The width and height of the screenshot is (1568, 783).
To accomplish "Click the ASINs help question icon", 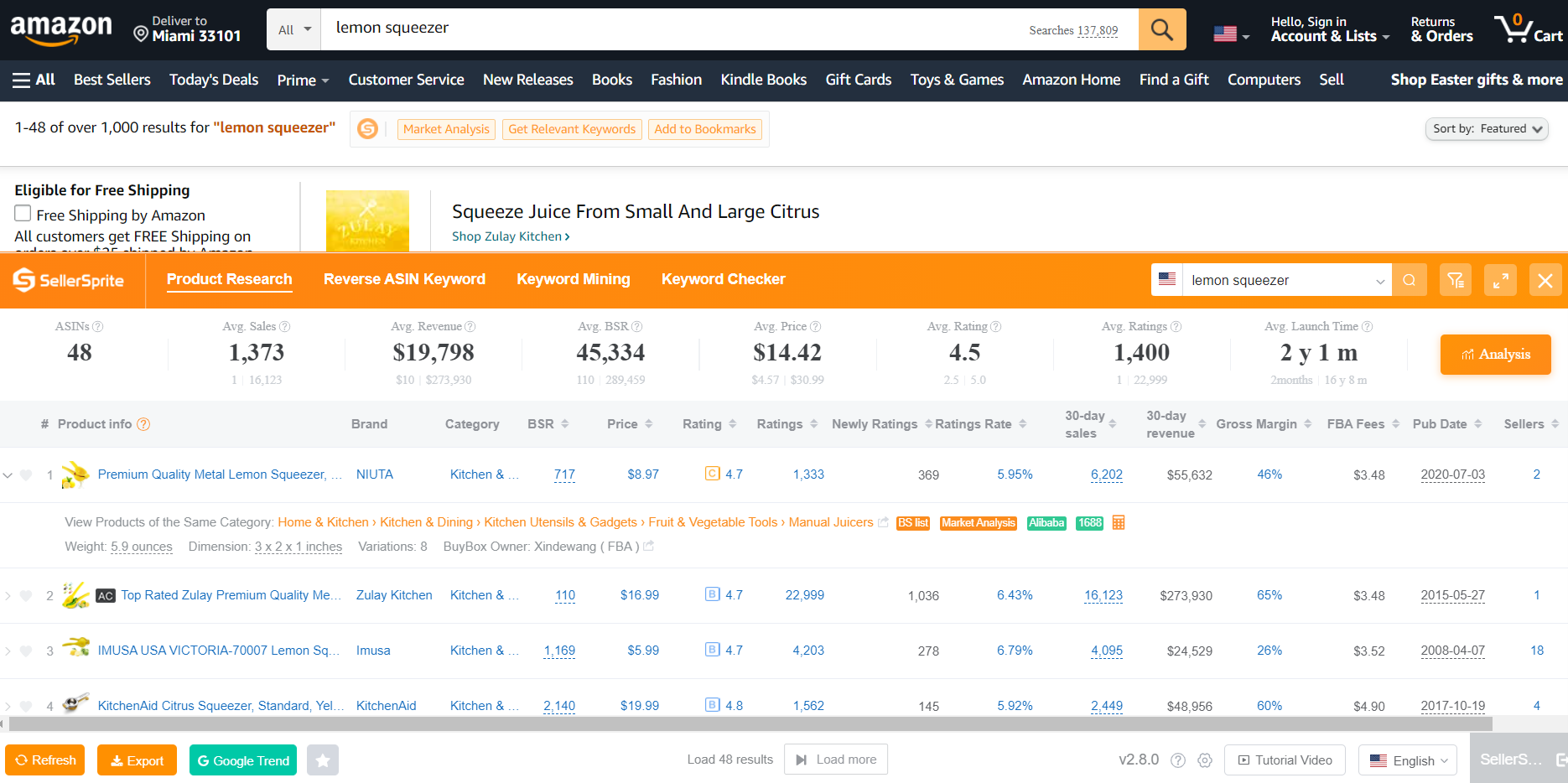I will [x=98, y=326].
